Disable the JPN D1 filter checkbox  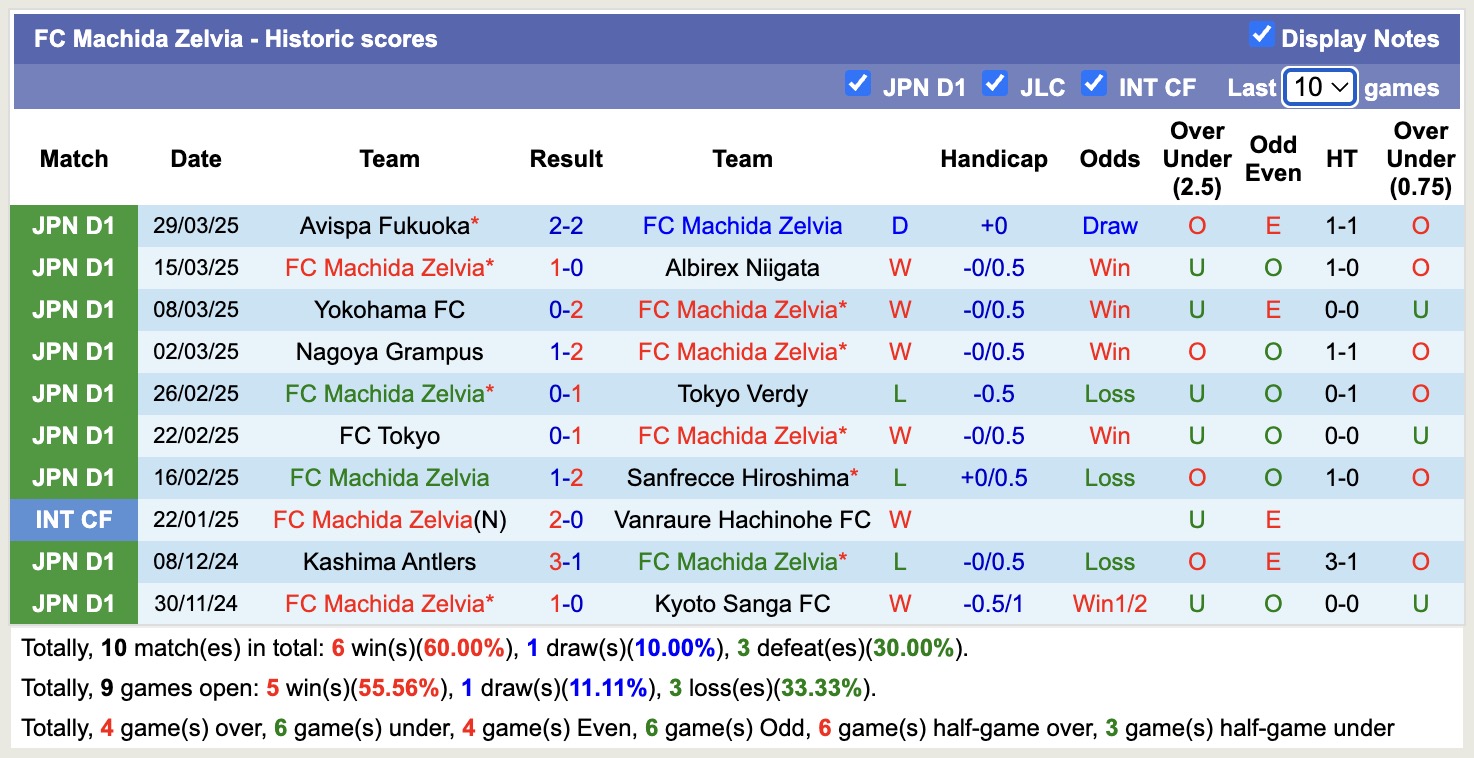(858, 84)
